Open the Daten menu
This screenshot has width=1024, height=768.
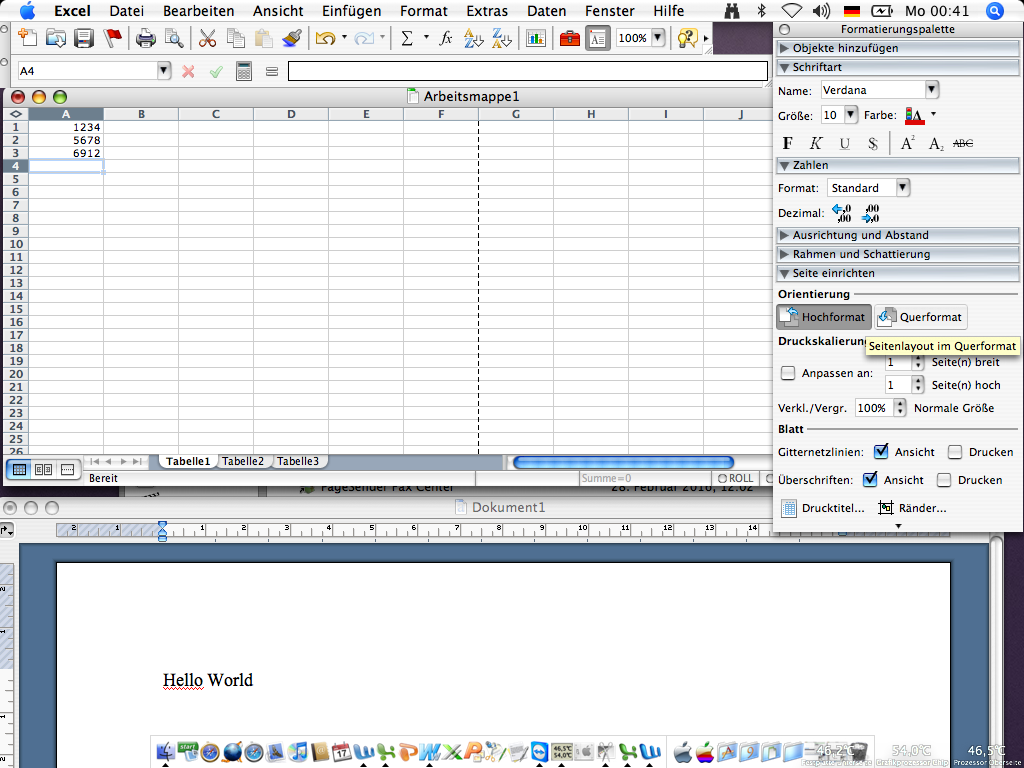pyautogui.click(x=547, y=11)
